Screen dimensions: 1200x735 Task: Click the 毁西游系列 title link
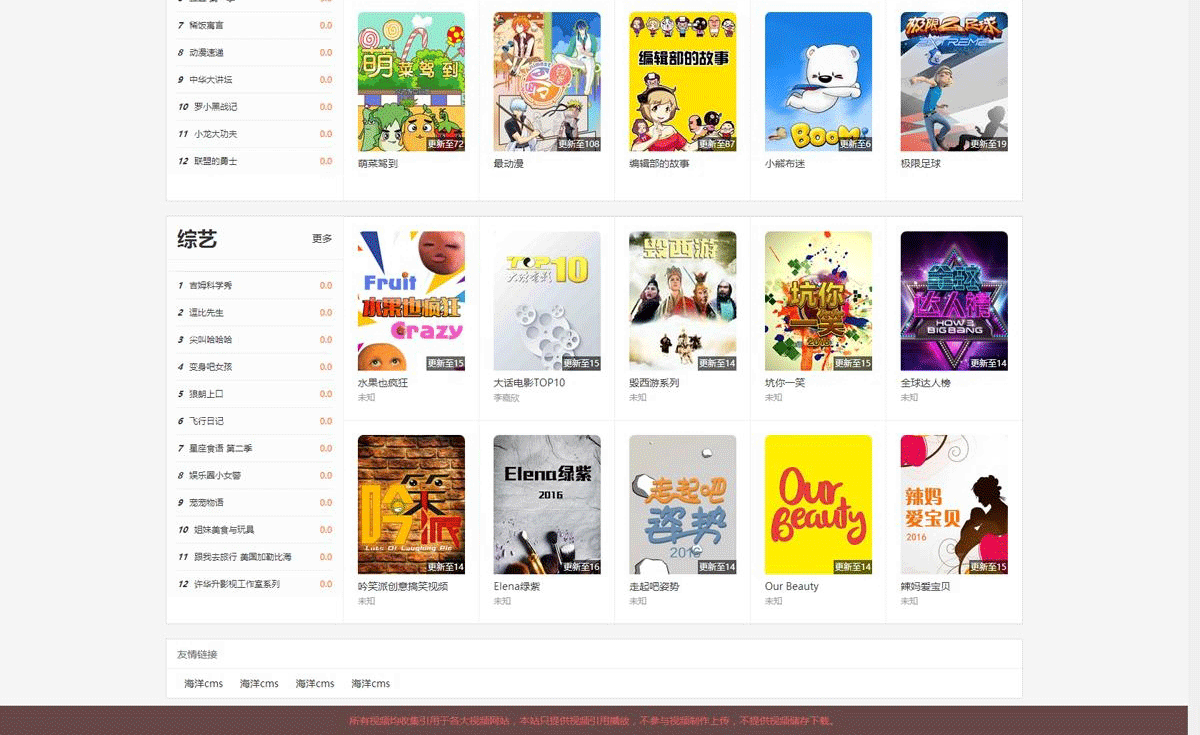pos(654,382)
